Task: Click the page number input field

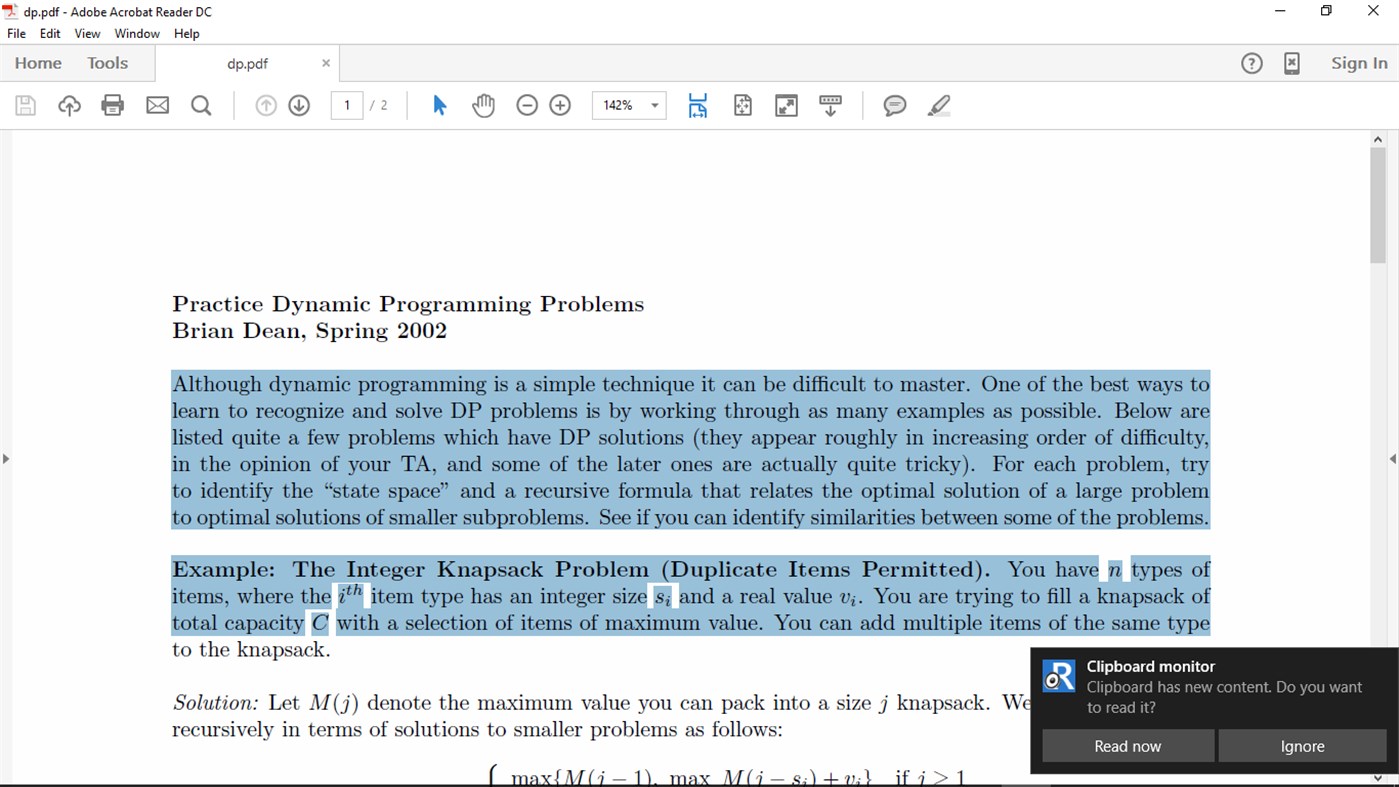Action: (345, 104)
